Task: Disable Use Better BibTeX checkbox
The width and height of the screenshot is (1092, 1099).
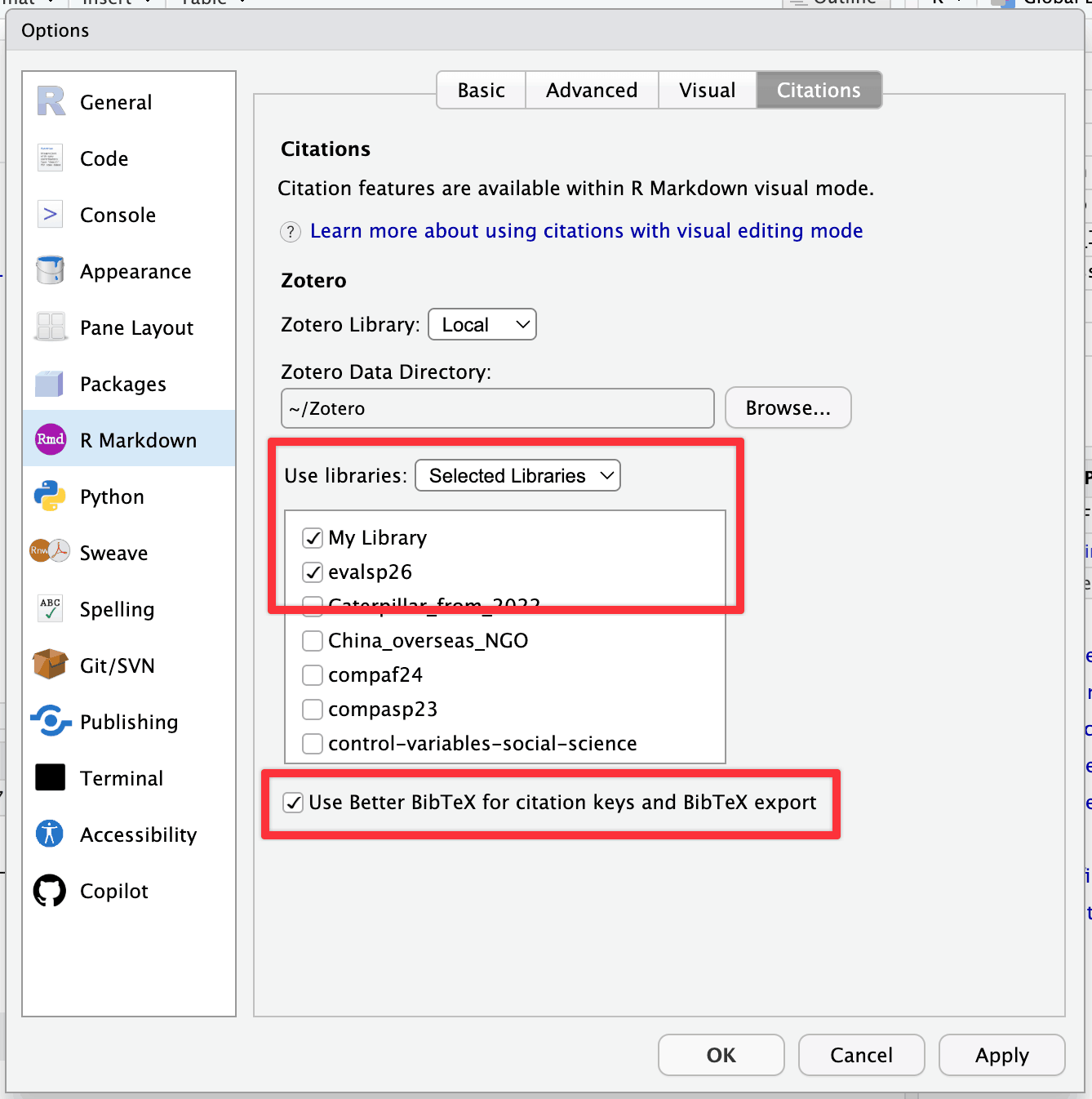Action: point(293,803)
